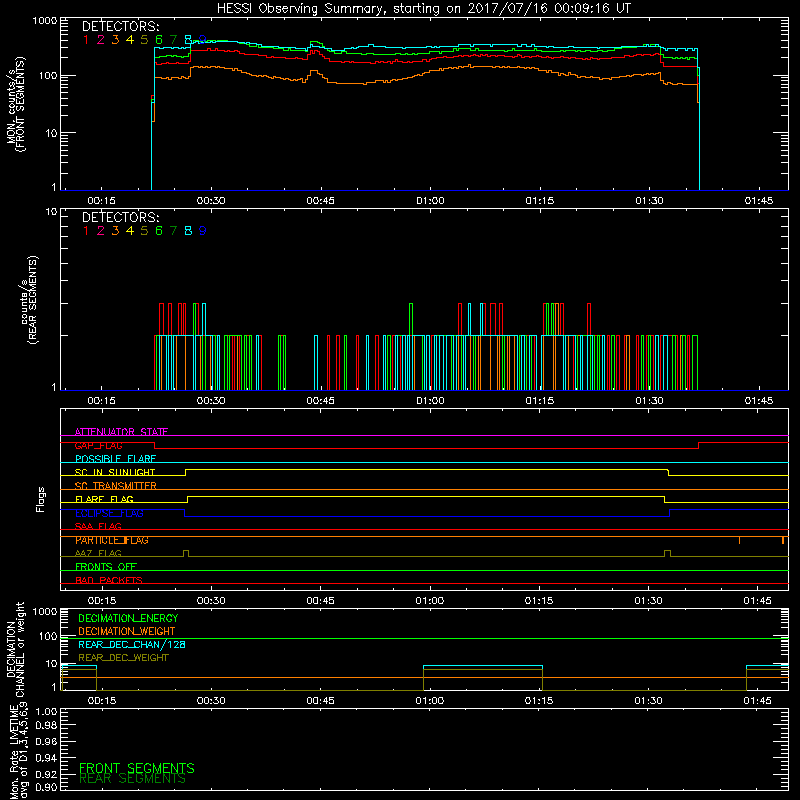Screen dimensions: 800x800
Task: Click the dim olive AAZ_FLAG label
Action: 98,553
